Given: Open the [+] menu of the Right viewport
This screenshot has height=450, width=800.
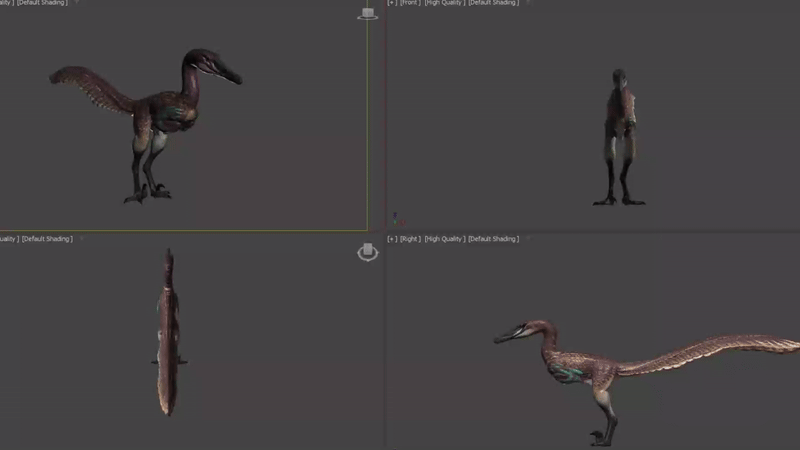Looking at the screenshot, I should (392, 240).
